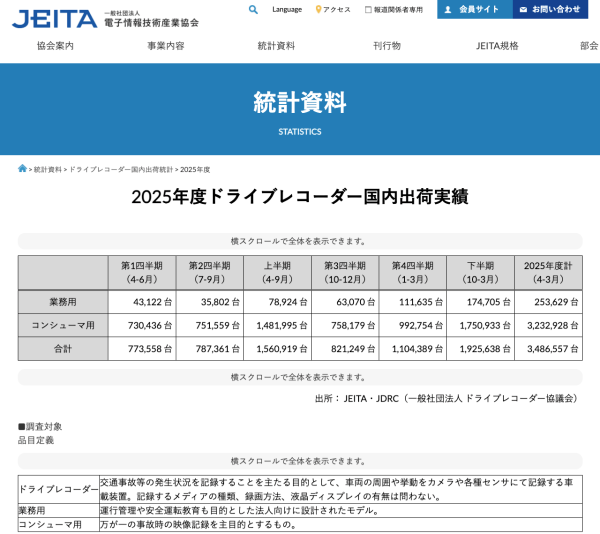The width and height of the screenshot is (600, 534).
Task: Click the 下半期 column header
Action: [481, 272]
